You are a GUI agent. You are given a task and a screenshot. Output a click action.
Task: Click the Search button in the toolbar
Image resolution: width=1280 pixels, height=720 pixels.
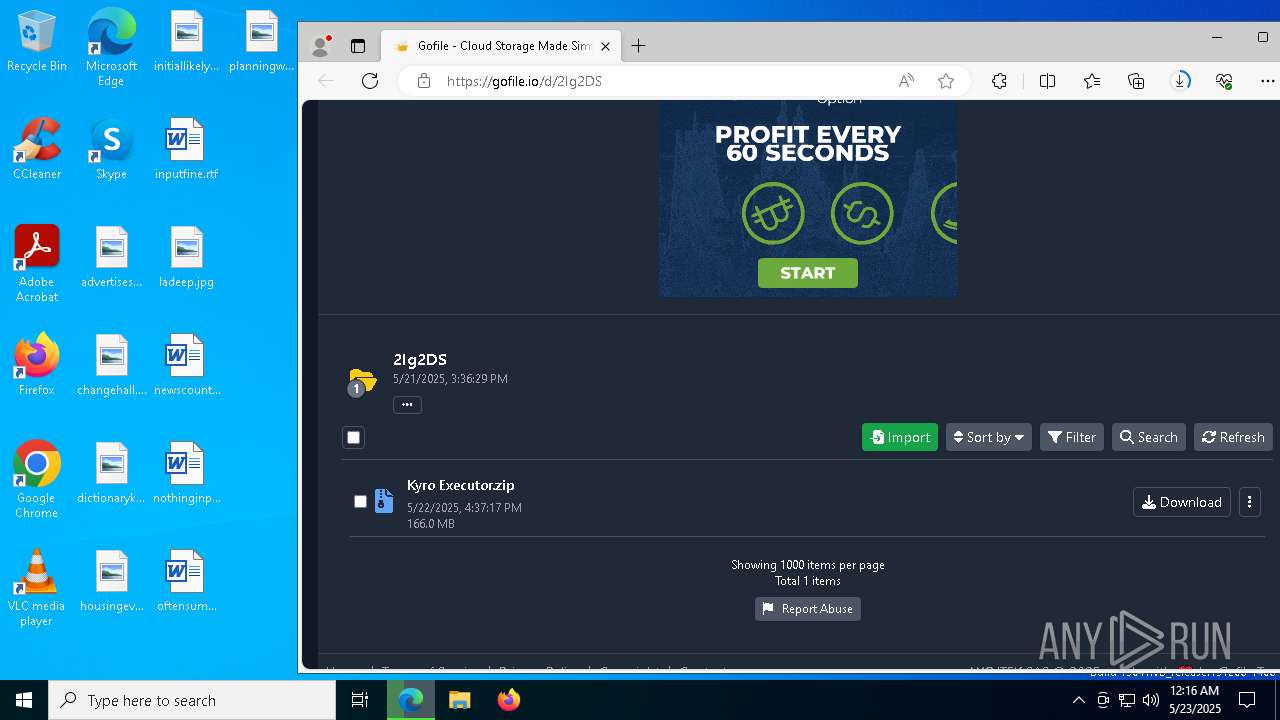[x=1148, y=437]
